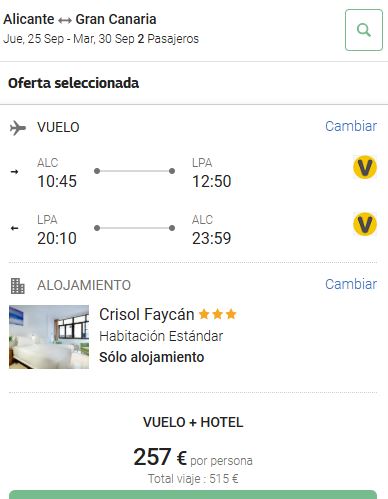Viewport: 388px width, 499px height.
Task: Click the travel dates and passengers summary
Action: pyautogui.click(x=101, y=39)
